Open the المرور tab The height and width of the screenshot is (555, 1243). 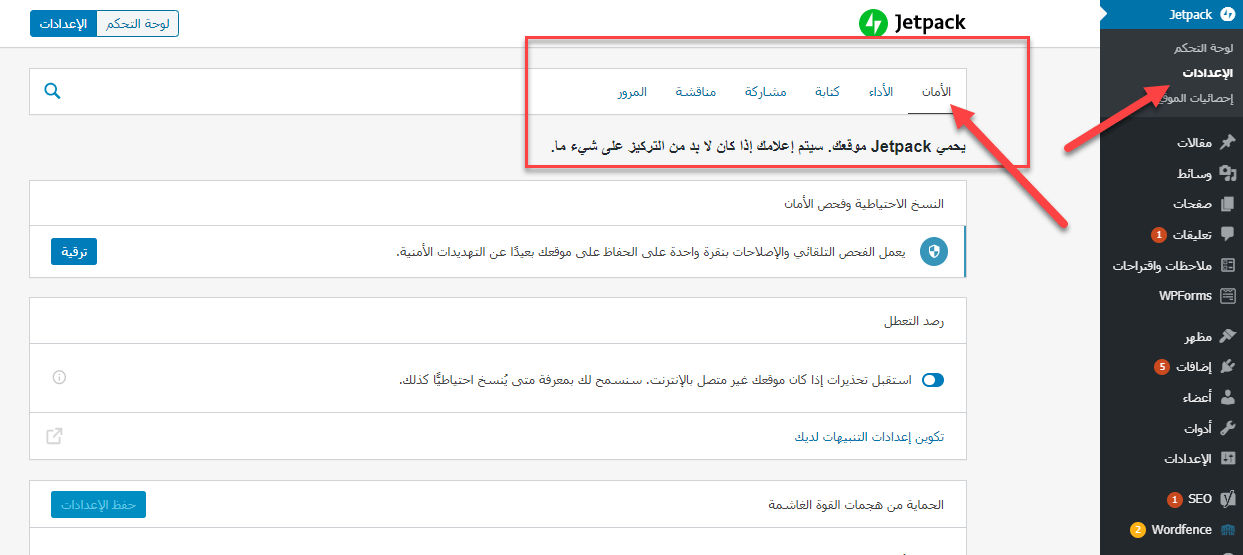[632, 92]
